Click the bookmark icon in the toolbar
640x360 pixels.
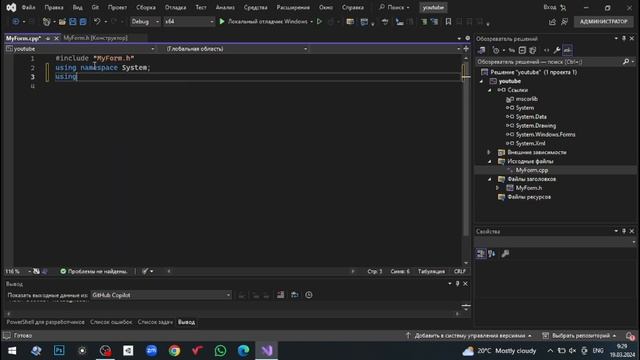point(448,21)
